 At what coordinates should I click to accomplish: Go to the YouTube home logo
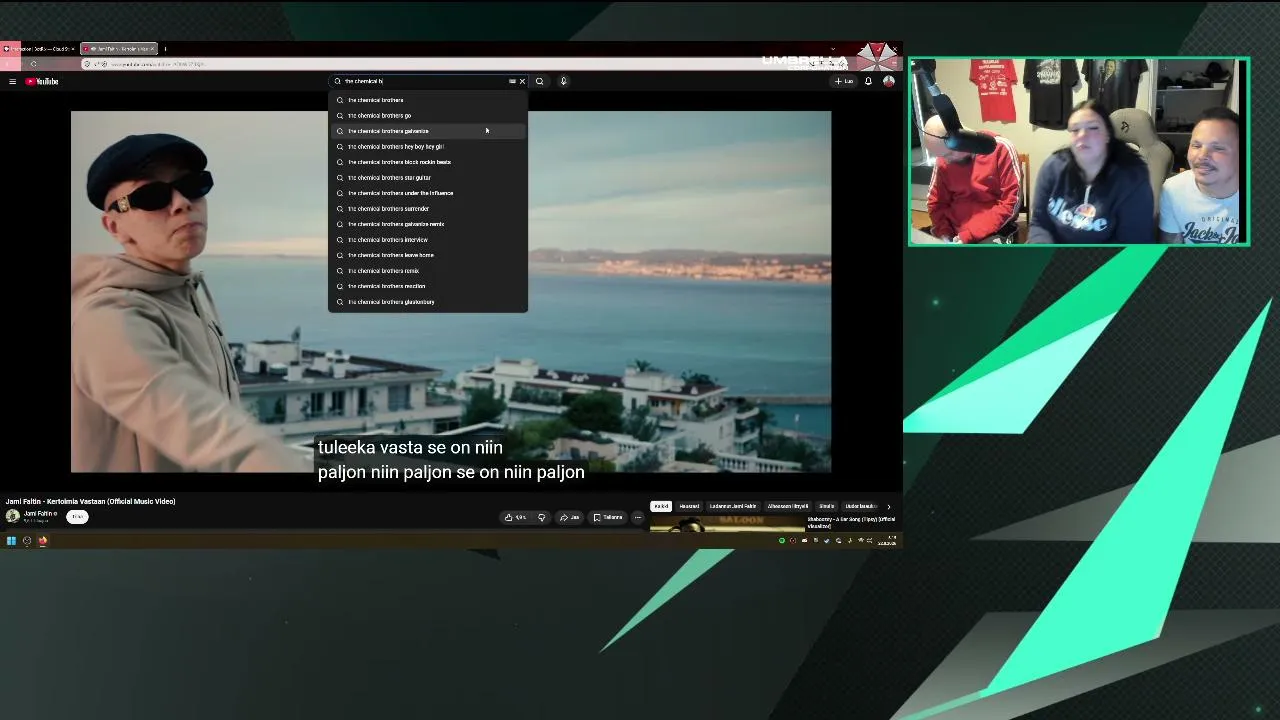coord(42,81)
